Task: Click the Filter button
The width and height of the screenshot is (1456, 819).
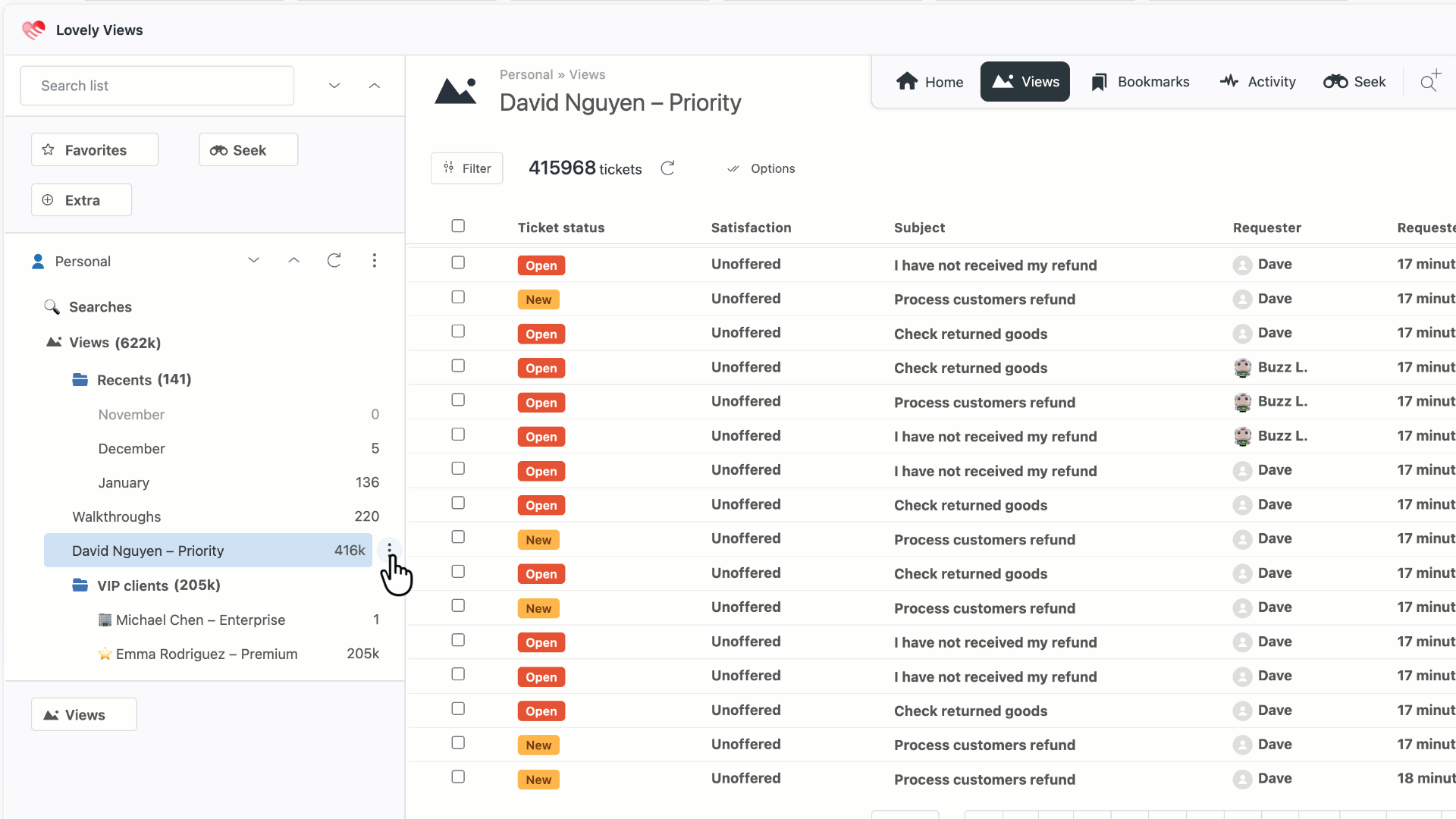Action: point(467,168)
